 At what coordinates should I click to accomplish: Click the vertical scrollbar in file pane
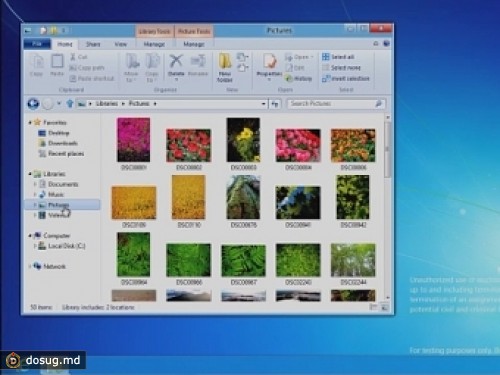tap(388, 207)
